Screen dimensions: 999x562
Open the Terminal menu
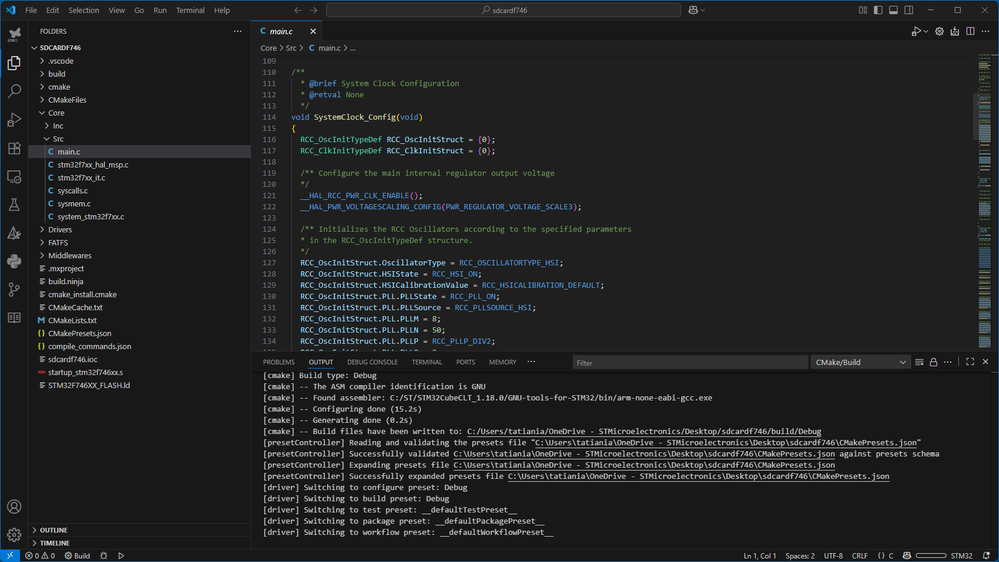[190, 10]
